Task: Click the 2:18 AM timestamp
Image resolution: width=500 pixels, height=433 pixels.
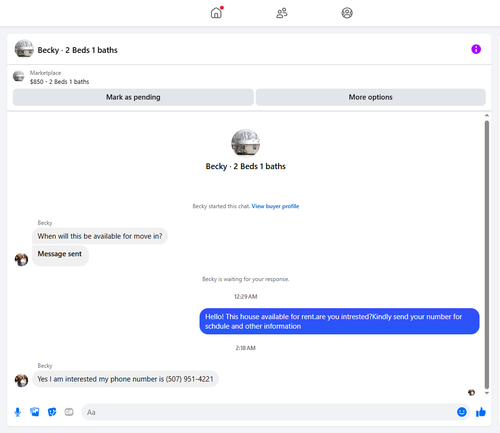Action: tap(246, 348)
